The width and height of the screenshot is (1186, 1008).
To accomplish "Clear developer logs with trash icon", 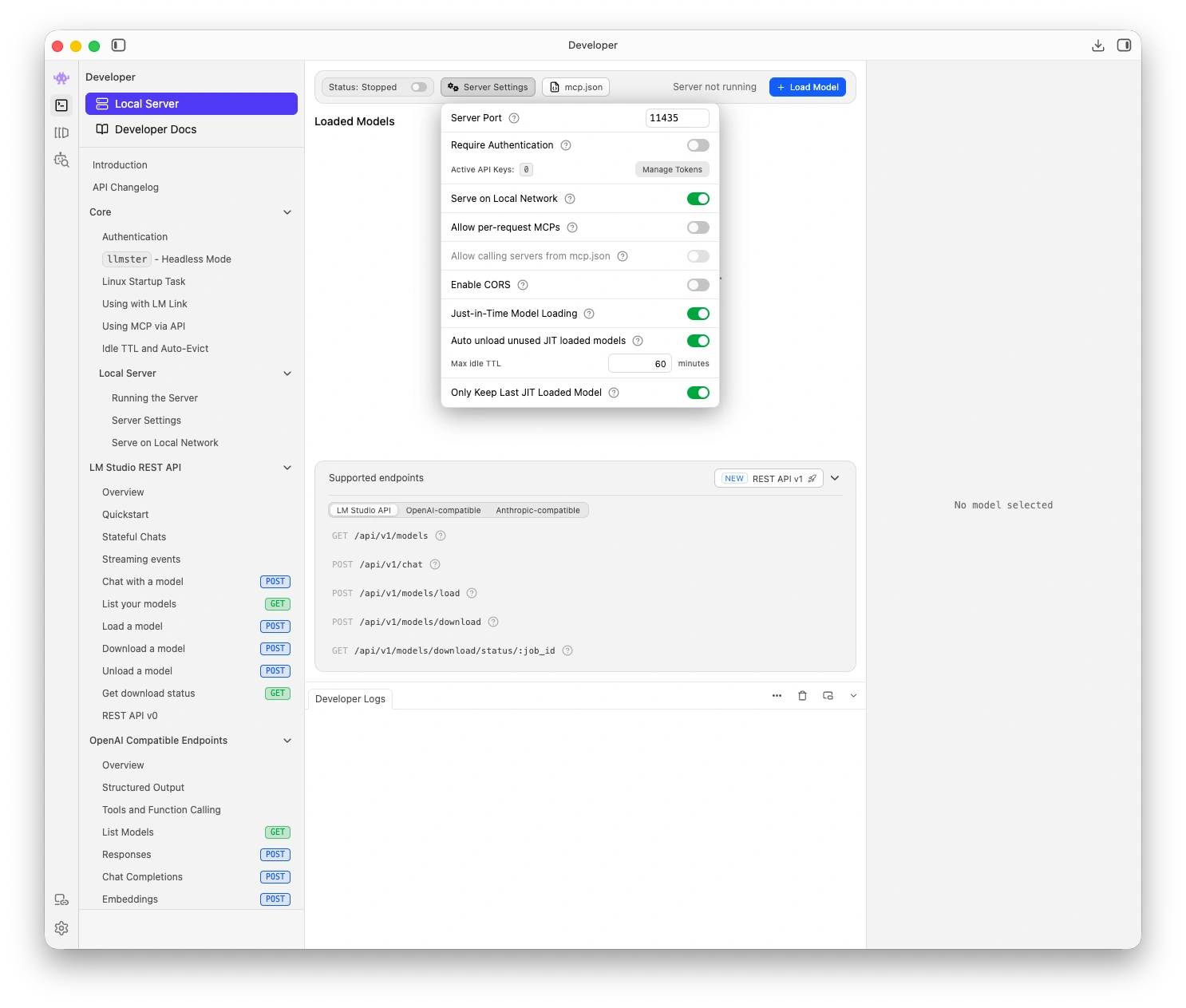I will [x=802, y=696].
